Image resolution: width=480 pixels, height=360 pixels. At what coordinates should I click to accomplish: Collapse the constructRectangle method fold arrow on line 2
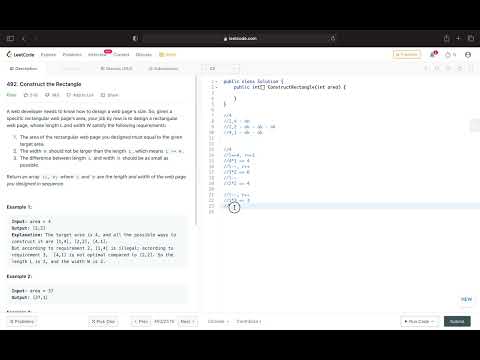coord(216,87)
